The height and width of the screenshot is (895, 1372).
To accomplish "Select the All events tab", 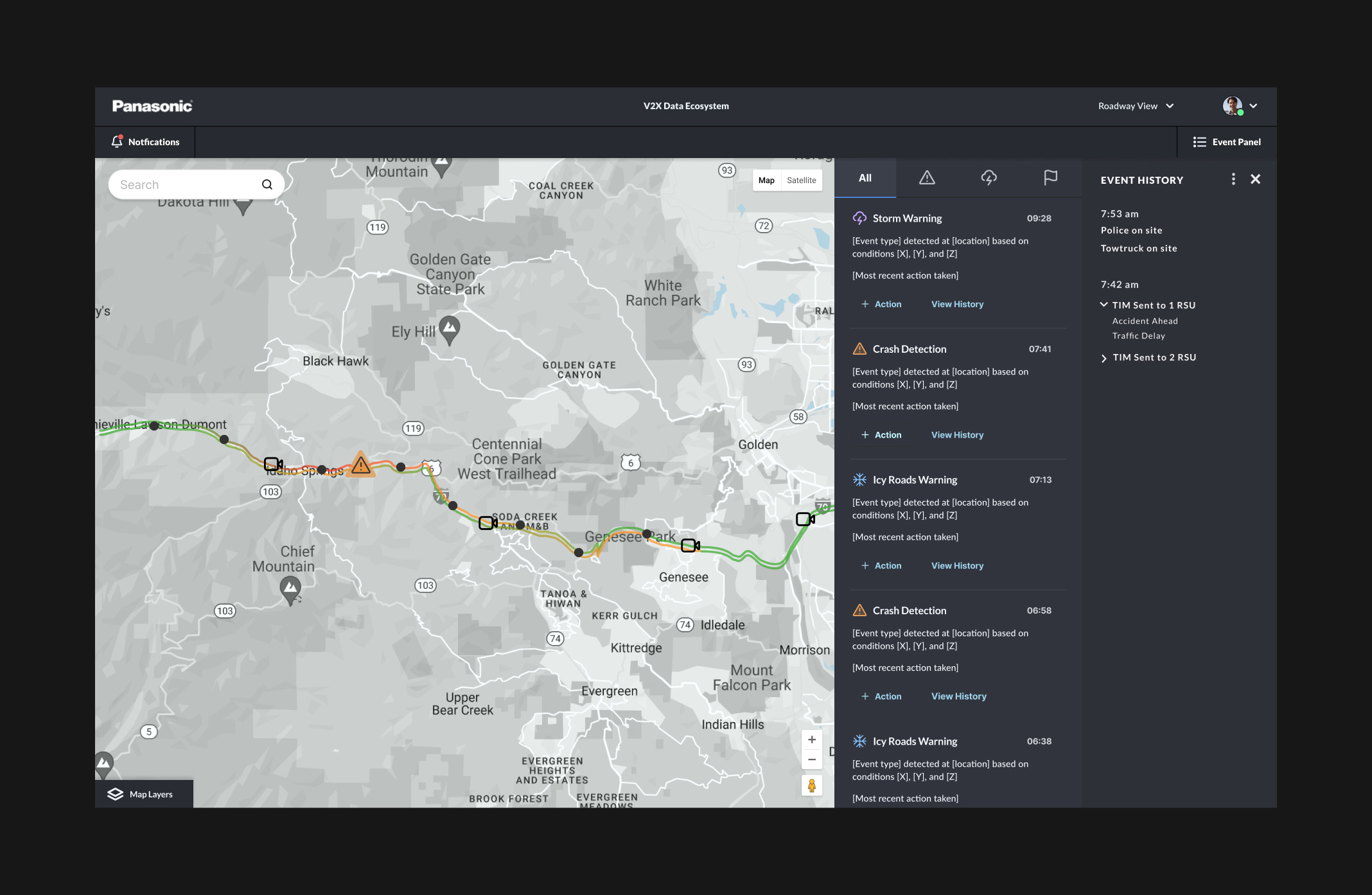I will pos(865,178).
